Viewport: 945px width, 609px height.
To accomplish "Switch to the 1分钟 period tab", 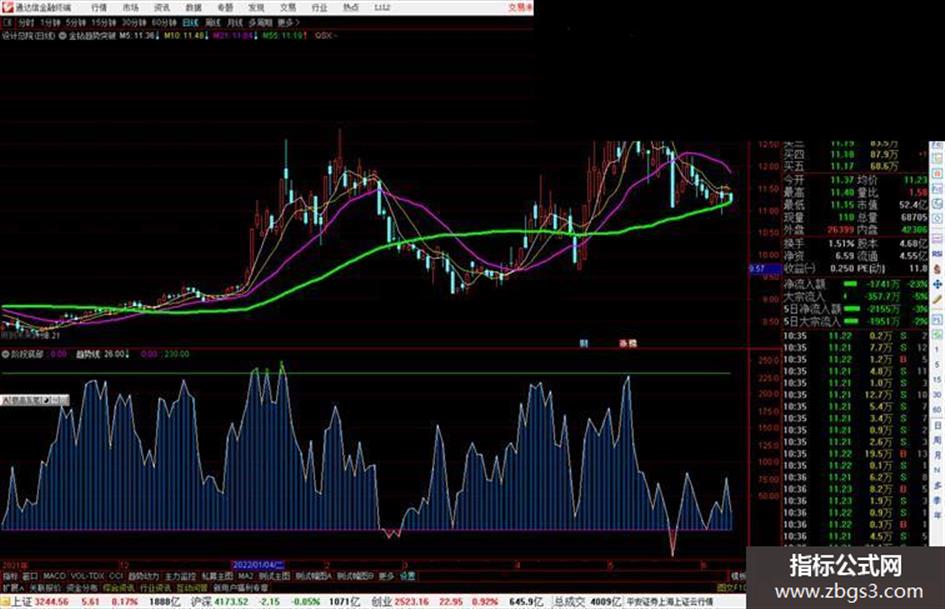I will coord(51,23).
